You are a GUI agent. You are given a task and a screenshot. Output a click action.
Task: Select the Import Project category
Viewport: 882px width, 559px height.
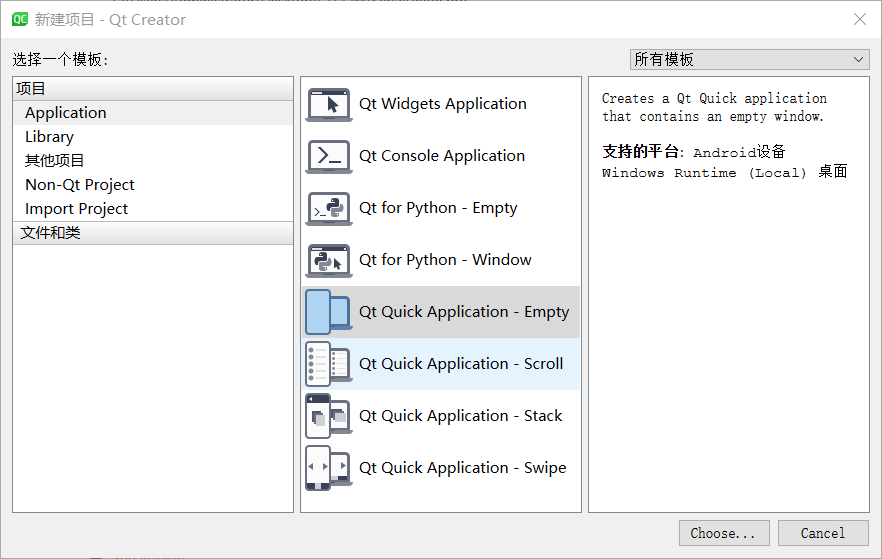click(77, 209)
